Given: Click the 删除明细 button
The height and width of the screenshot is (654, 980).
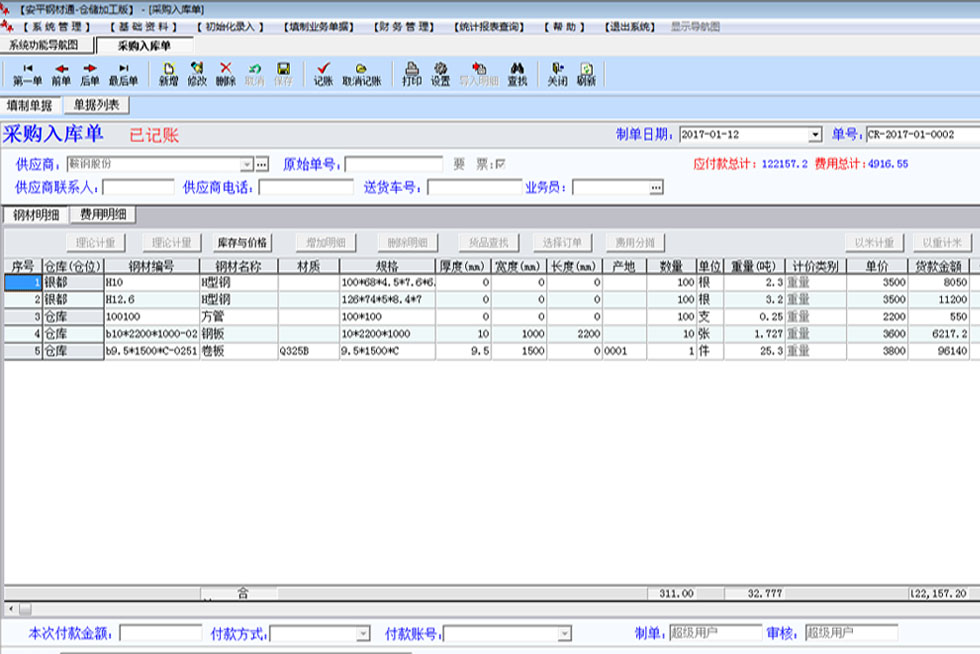Looking at the screenshot, I should click(408, 243).
